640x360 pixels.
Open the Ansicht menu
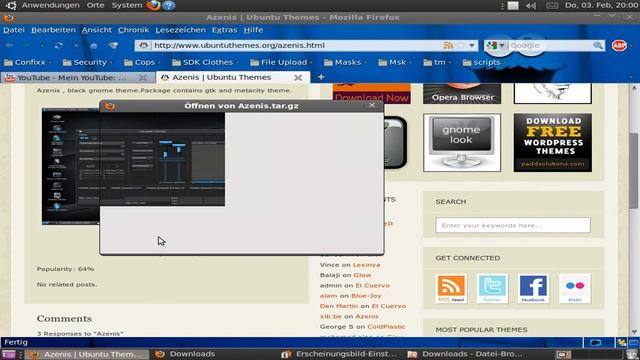pyautogui.click(x=97, y=30)
